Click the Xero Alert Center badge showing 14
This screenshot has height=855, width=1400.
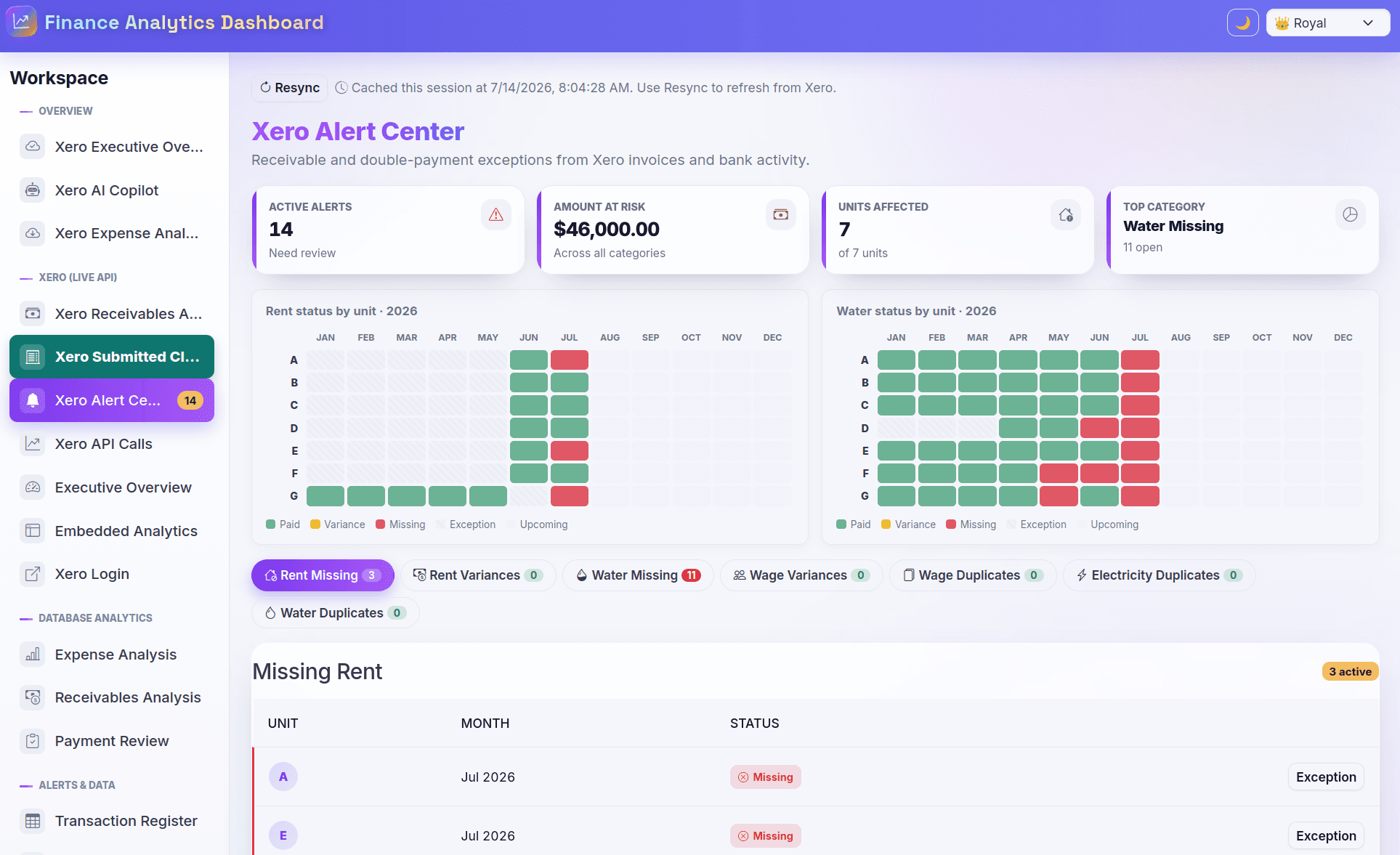coord(190,400)
